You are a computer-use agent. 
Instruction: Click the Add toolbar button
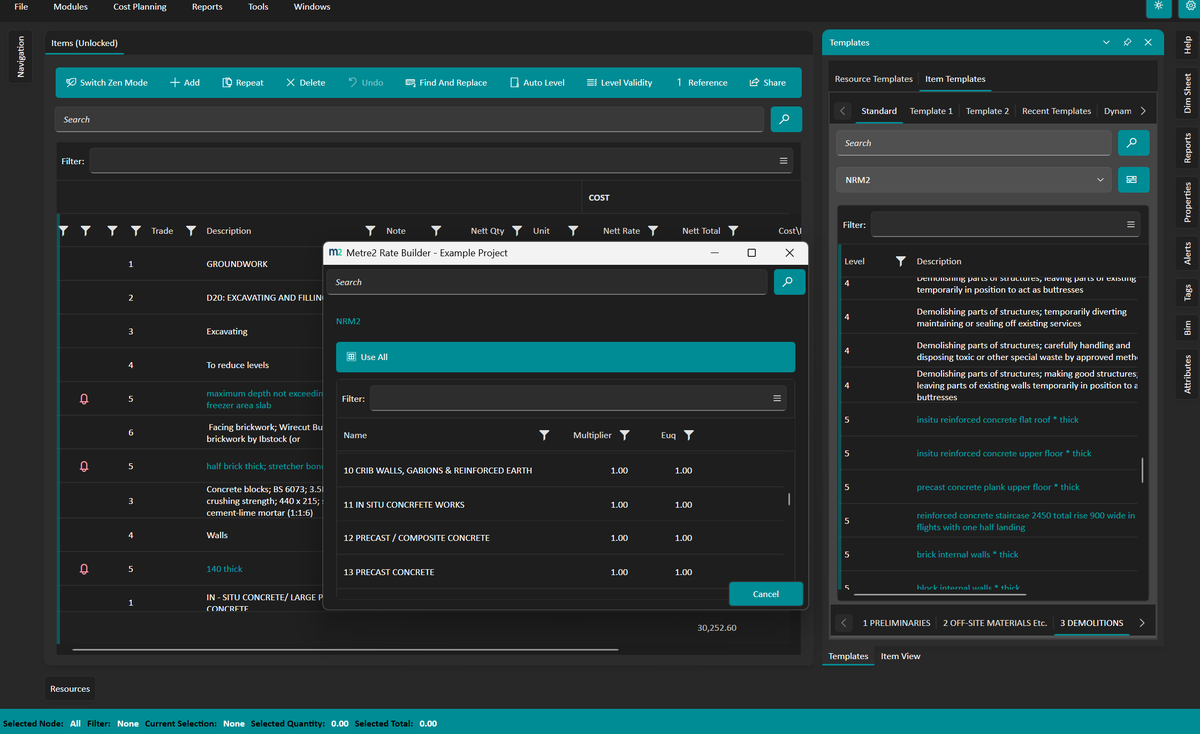(185, 83)
